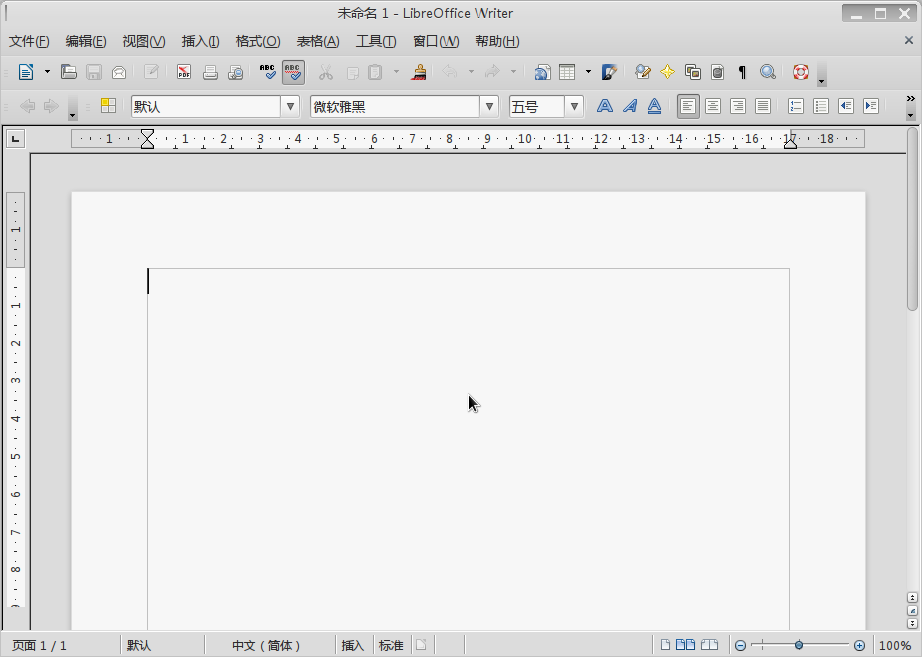922x657 pixels.
Task: Enable right paragraph alignment
Action: (737, 106)
